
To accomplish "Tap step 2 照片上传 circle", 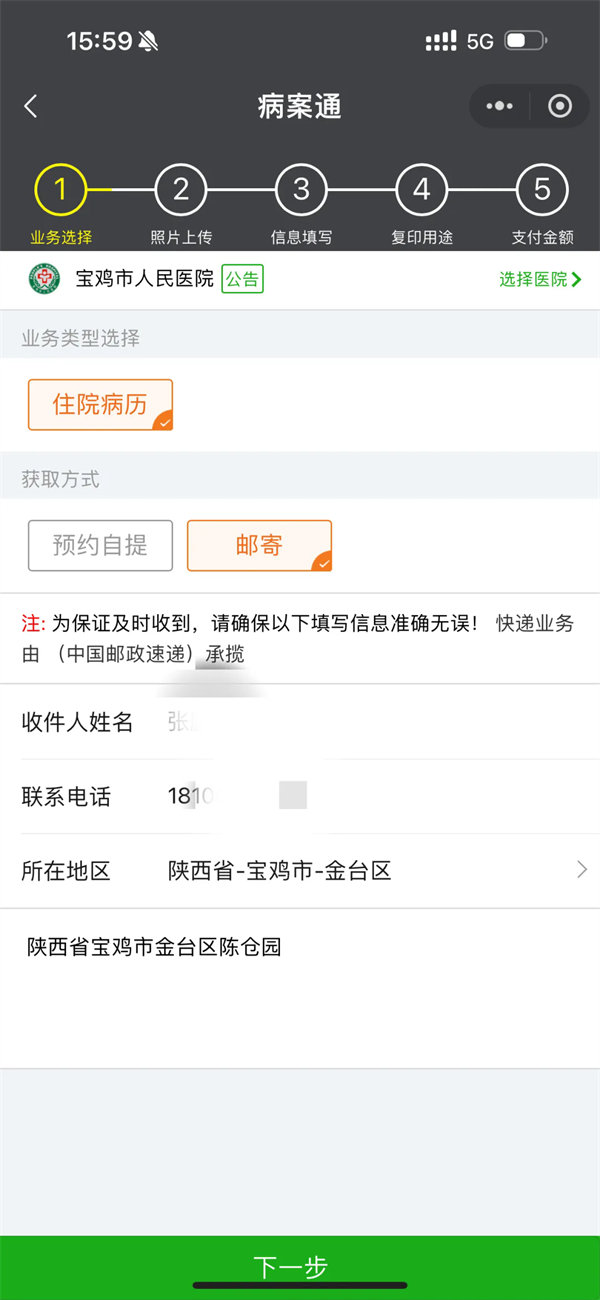I will point(181,189).
